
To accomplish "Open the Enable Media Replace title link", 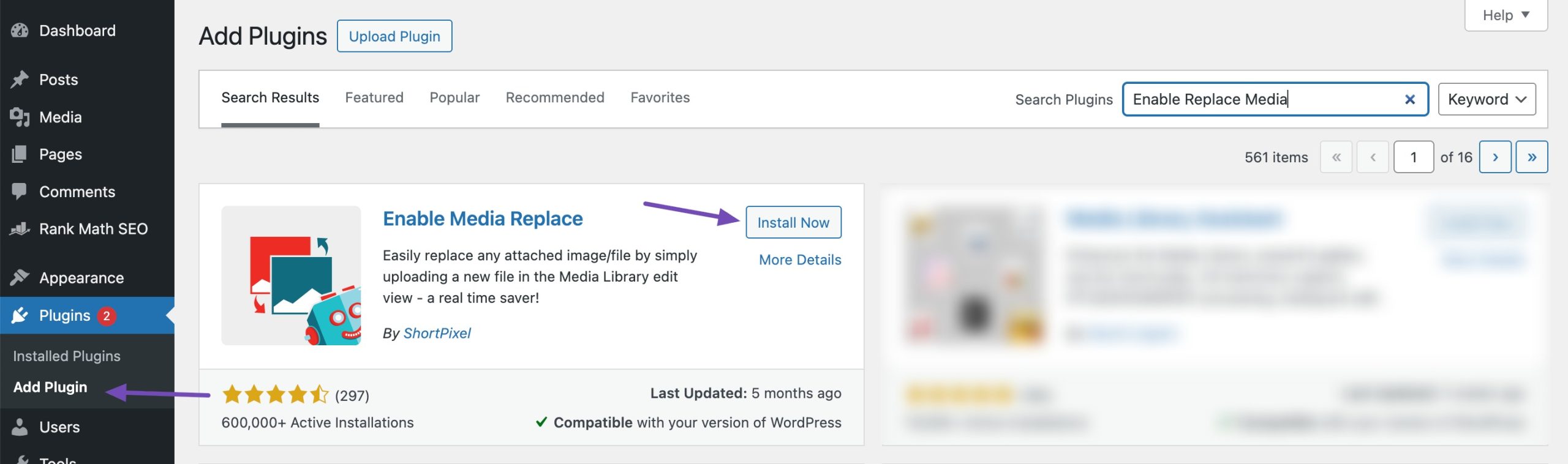I will (483, 219).
